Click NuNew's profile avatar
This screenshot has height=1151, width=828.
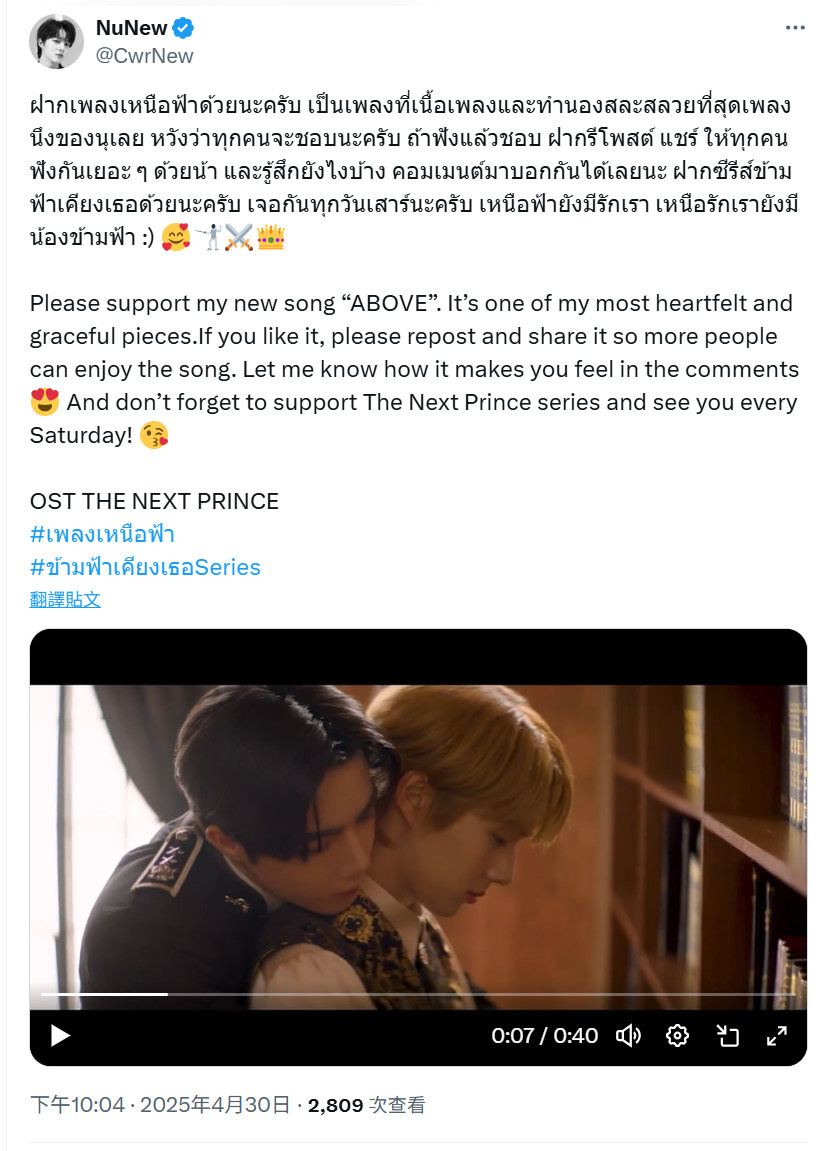coord(57,41)
